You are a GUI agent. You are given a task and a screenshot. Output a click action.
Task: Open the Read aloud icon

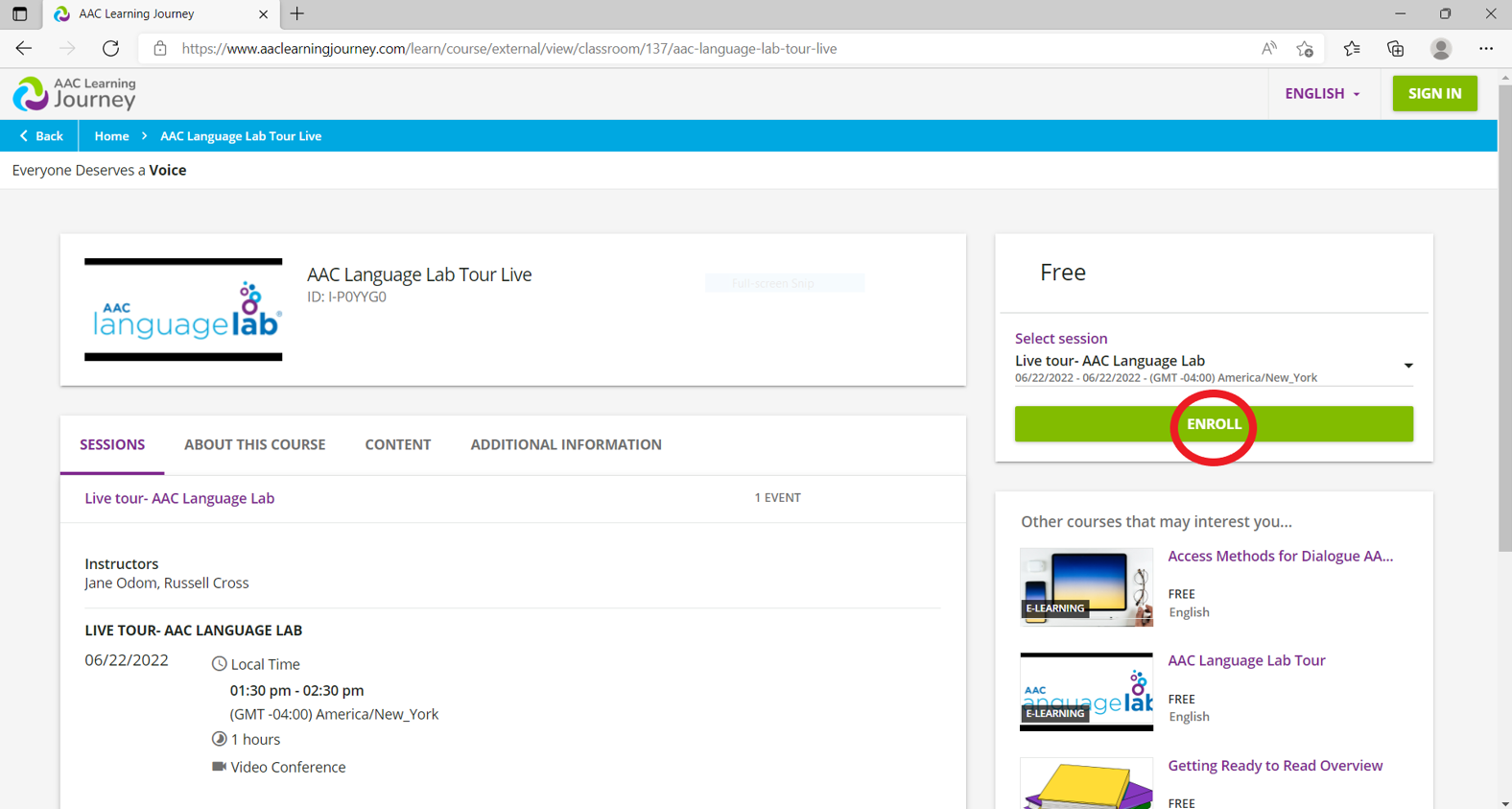click(x=1269, y=48)
